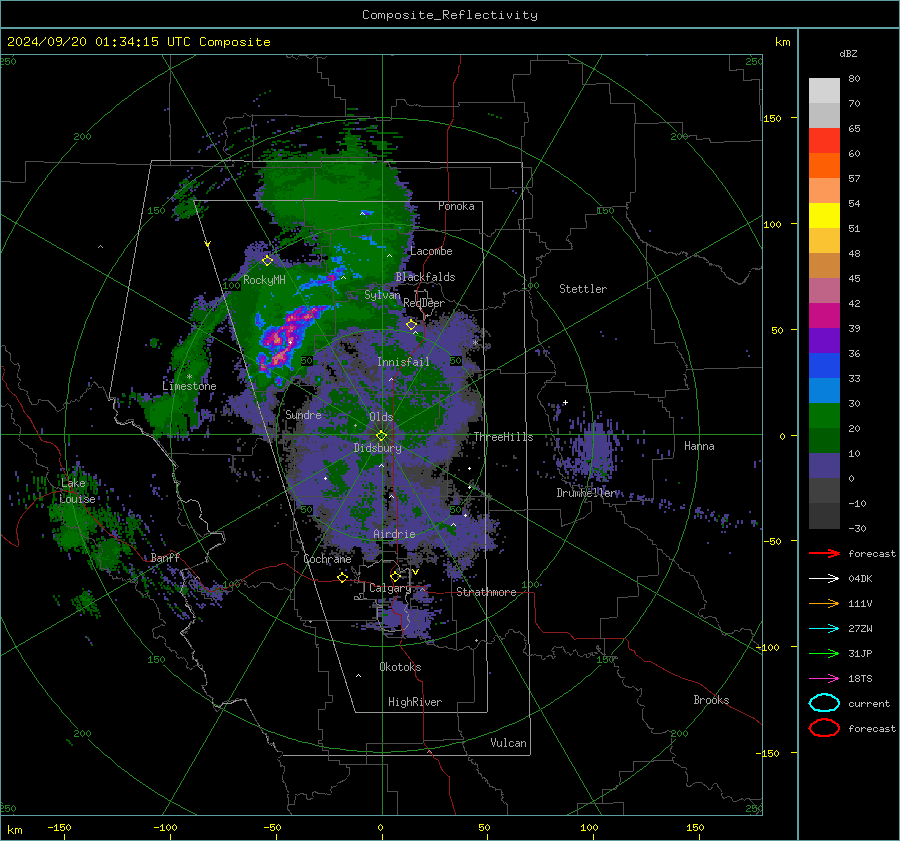Click the RedDeer city label
Viewport: 900px width, 841px height.
[x=424, y=303]
